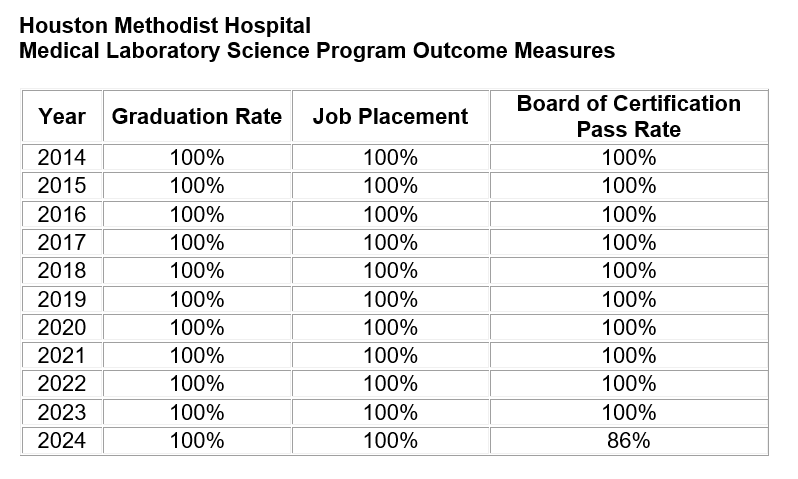
Task: Click the 2015 year cell
Action: [x=62, y=186]
